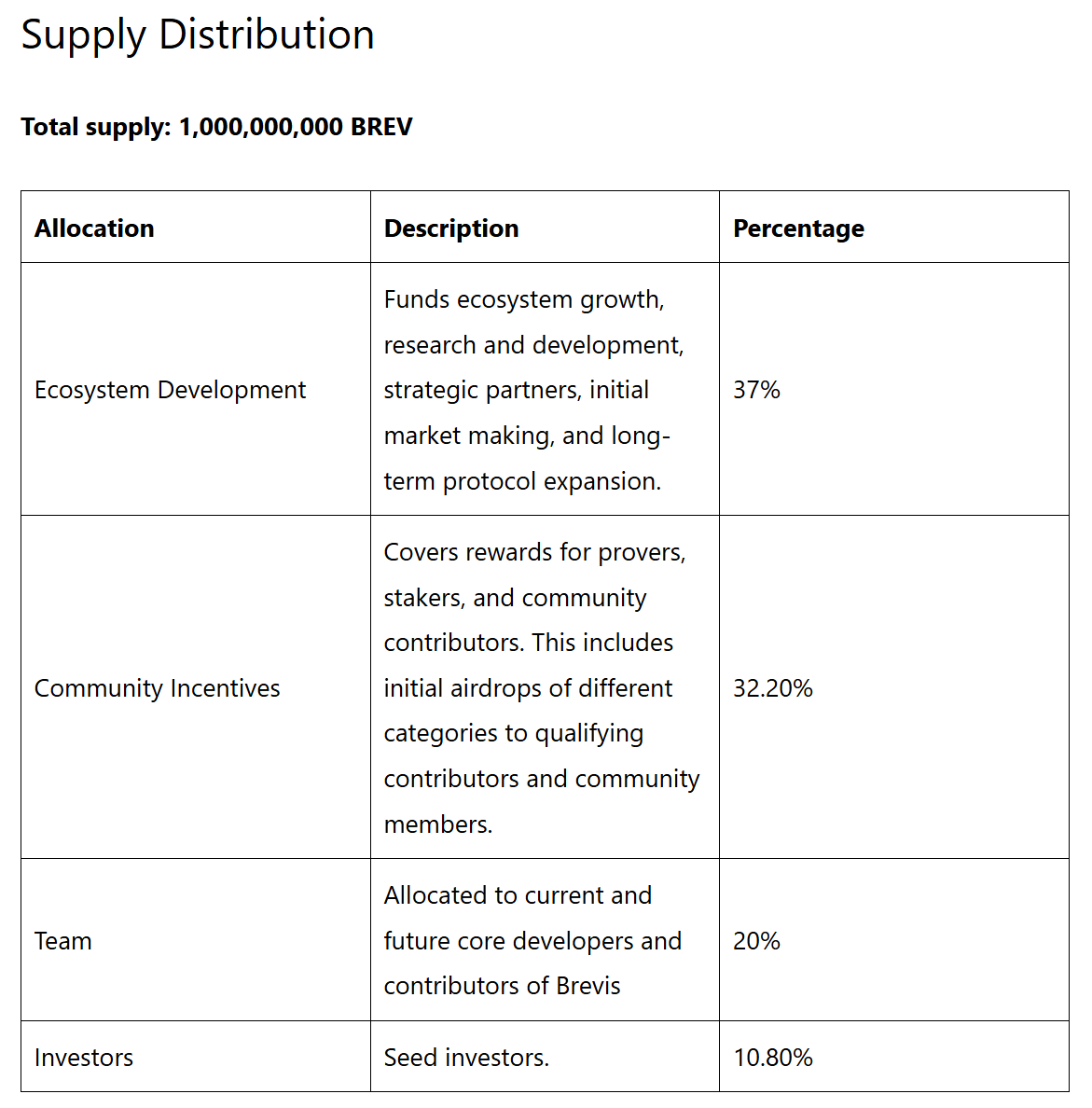Select the Community Incentives cell
The image size is (1092, 1108).
(157, 688)
